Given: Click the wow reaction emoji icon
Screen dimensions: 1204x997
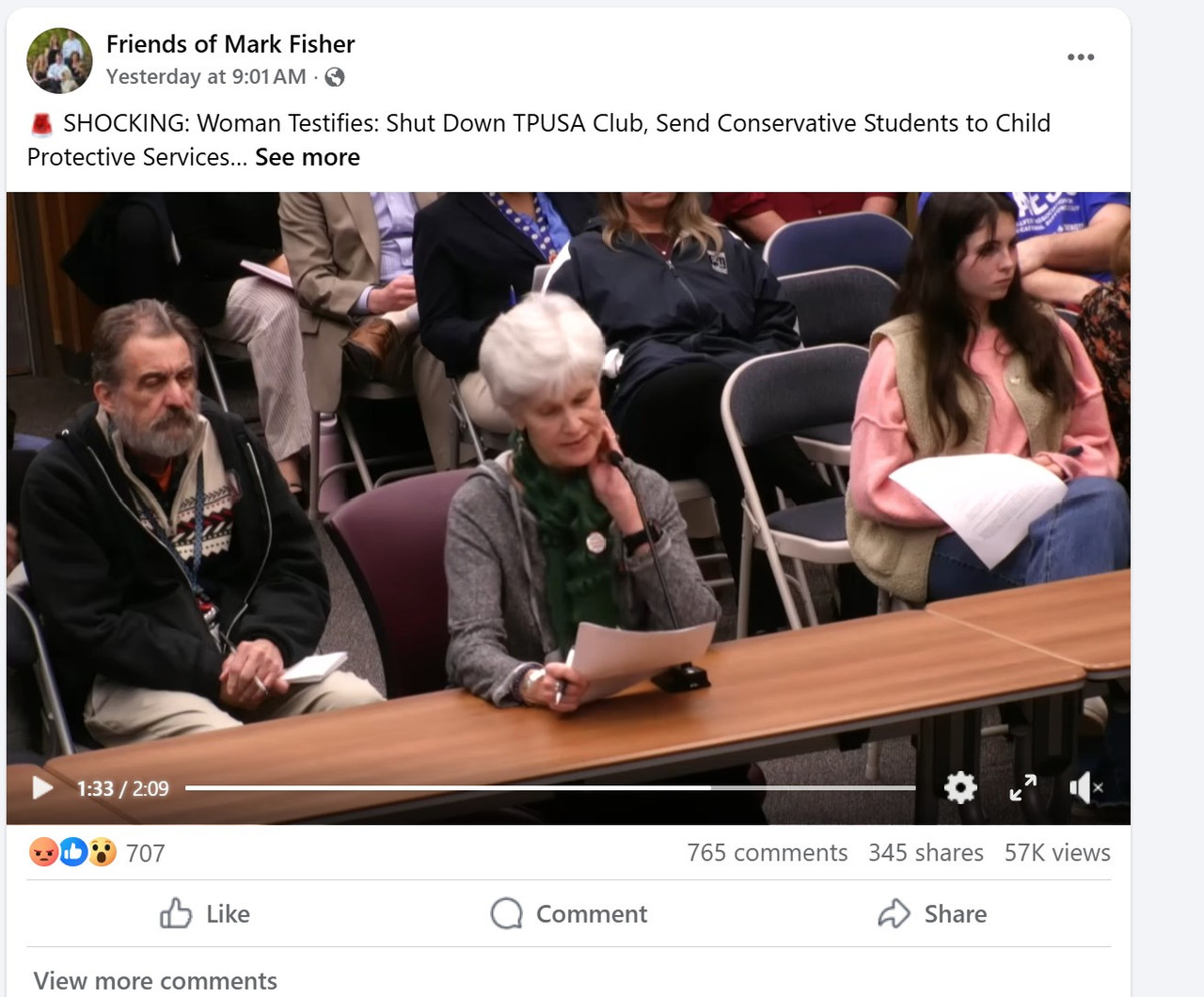Looking at the screenshot, I should point(103,852).
